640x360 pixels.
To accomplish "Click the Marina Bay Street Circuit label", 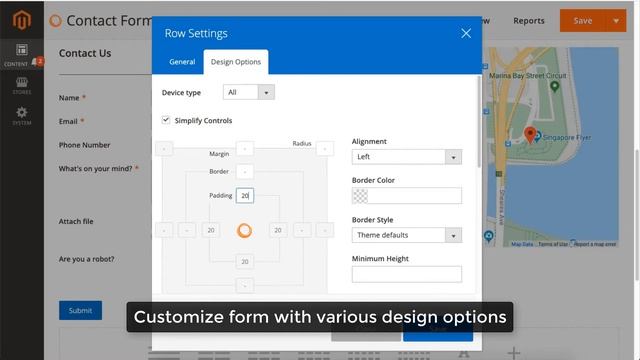I will (527, 76).
